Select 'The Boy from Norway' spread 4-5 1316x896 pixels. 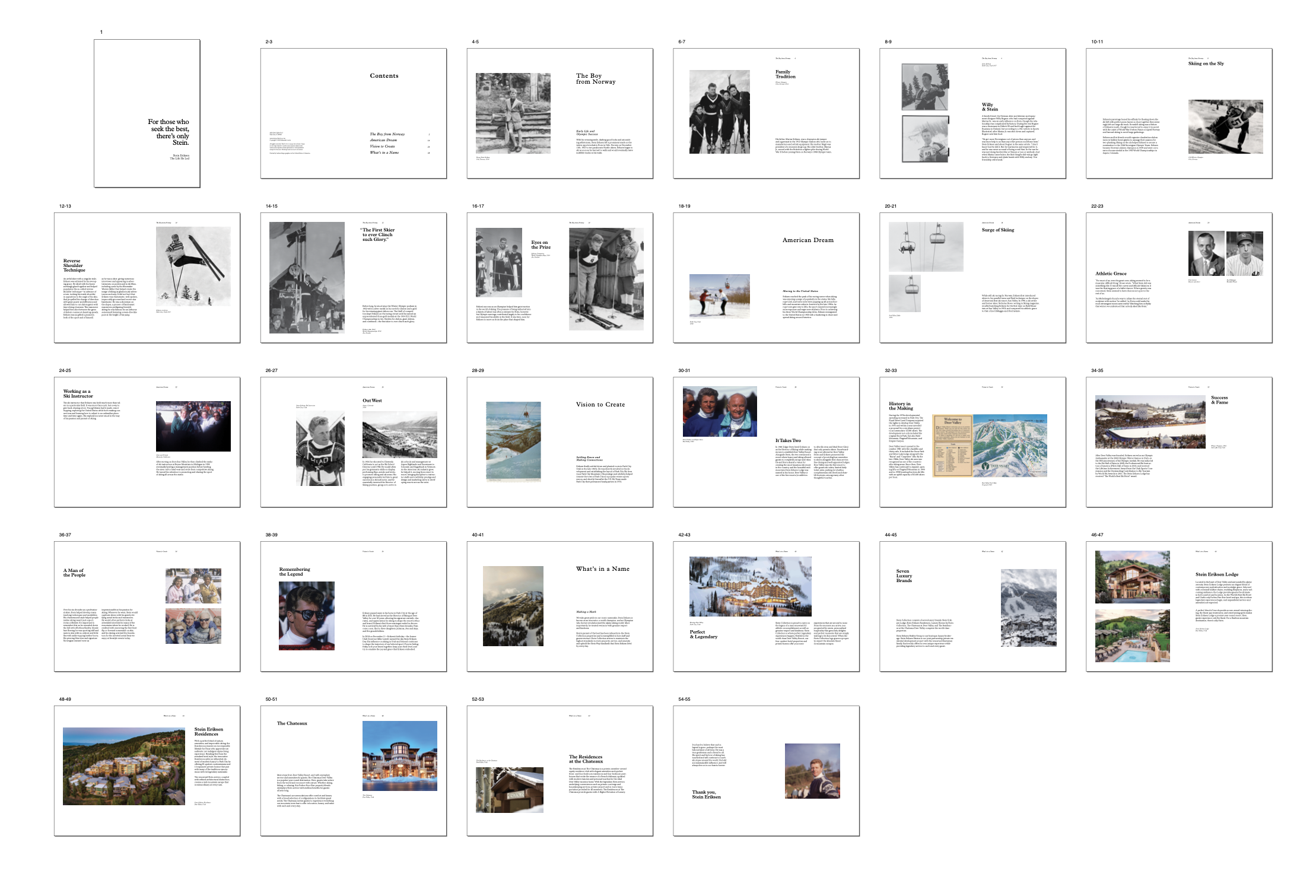click(560, 113)
